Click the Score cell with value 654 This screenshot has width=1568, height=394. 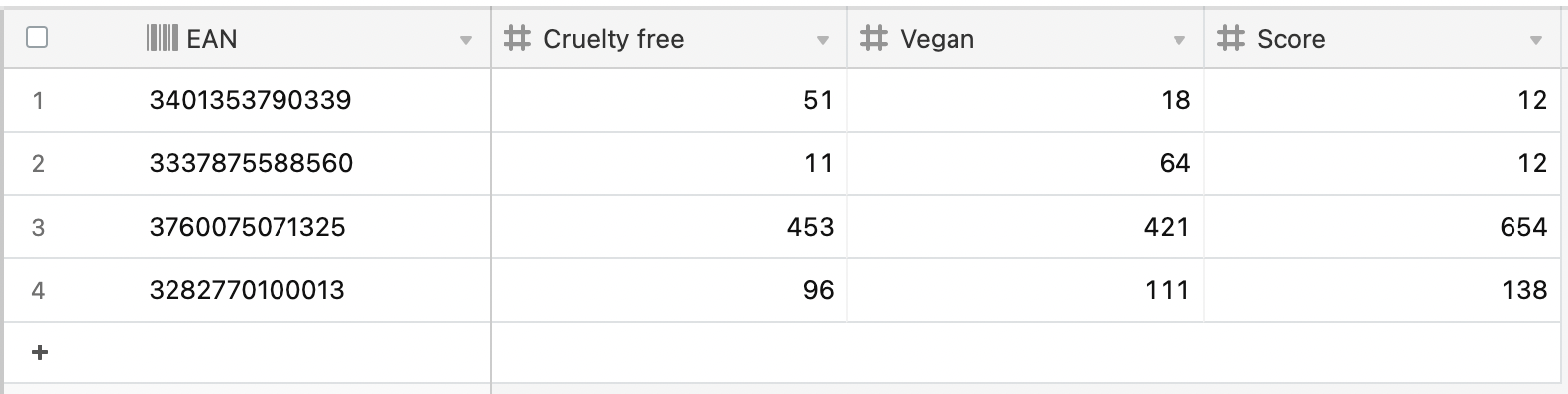coord(1383,227)
